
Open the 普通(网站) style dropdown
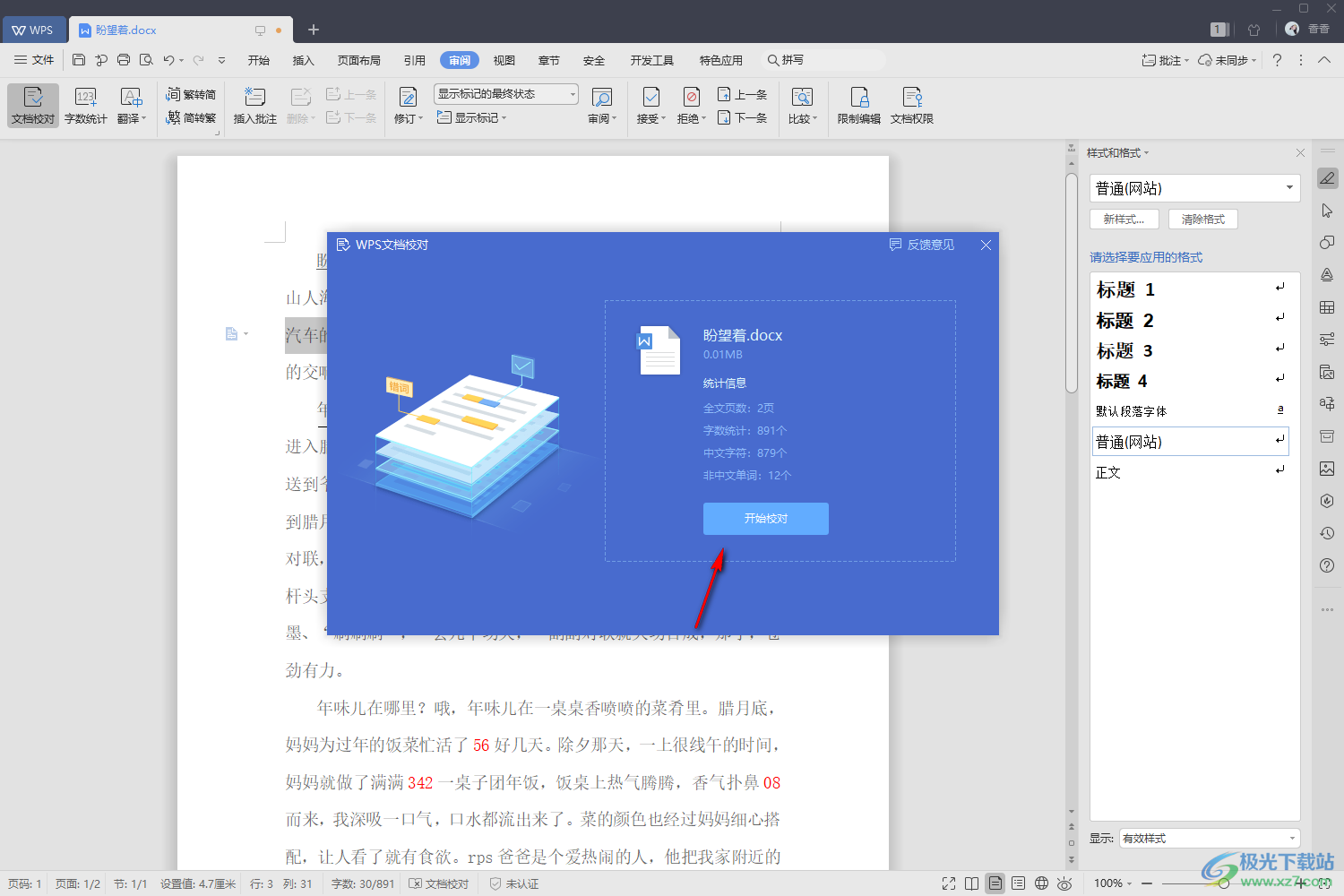click(x=1289, y=188)
